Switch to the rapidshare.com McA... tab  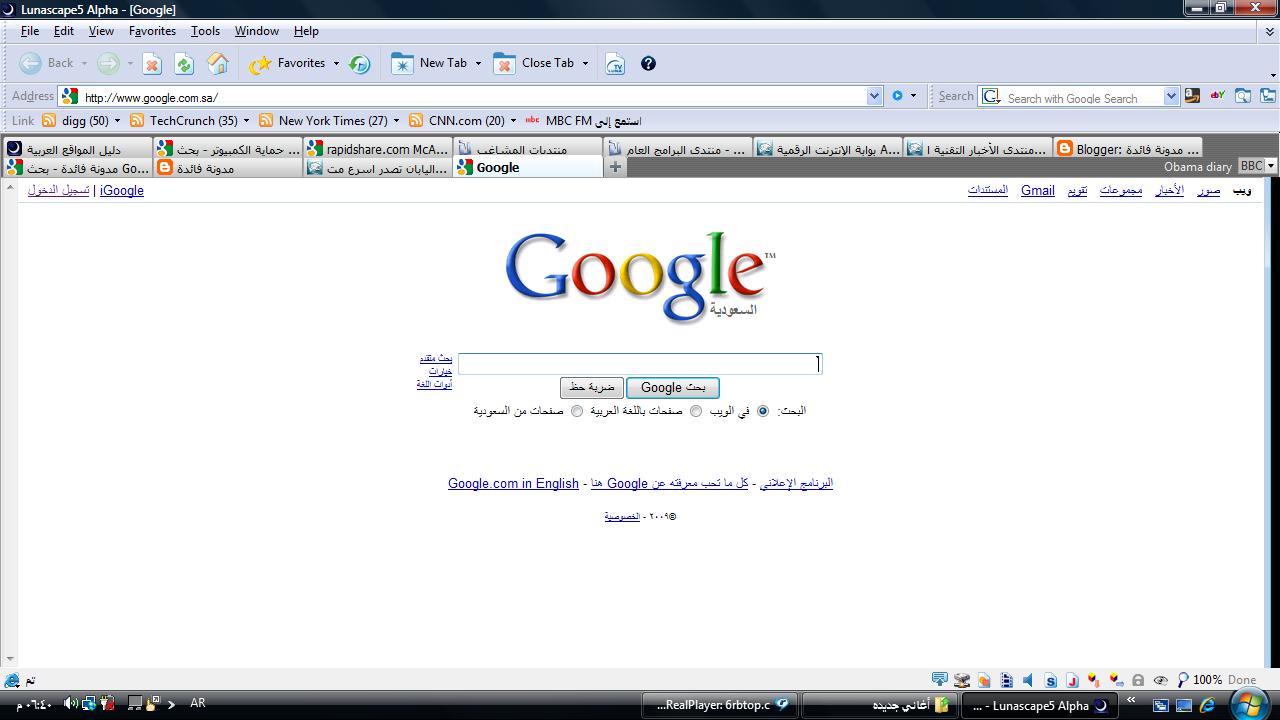(x=377, y=148)
